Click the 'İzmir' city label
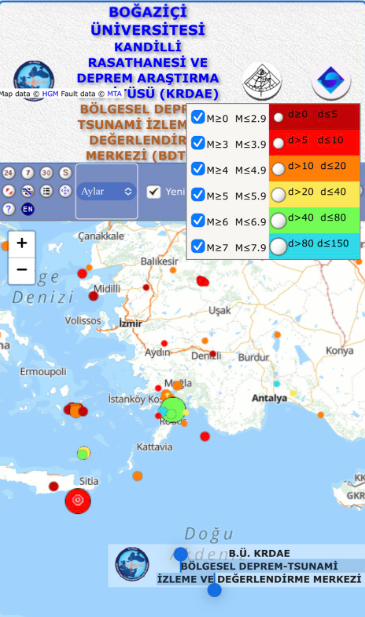The height and width of the screenshot is (617, 365). point(130,323)
